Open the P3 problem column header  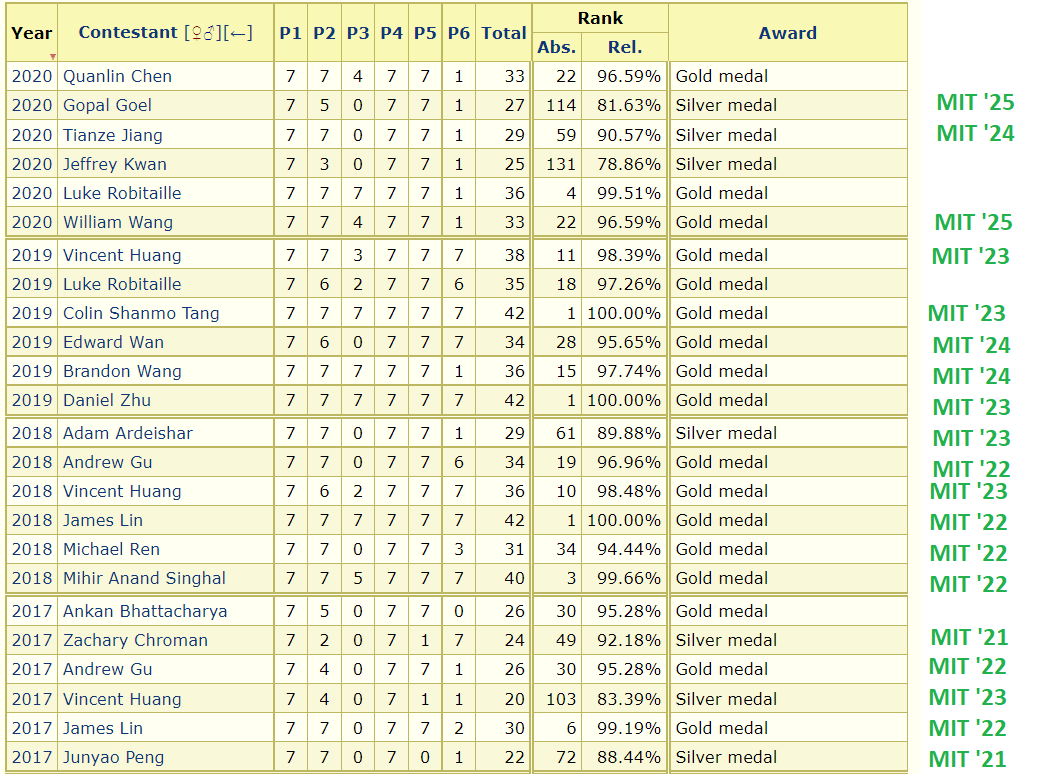tap(358, 33)
